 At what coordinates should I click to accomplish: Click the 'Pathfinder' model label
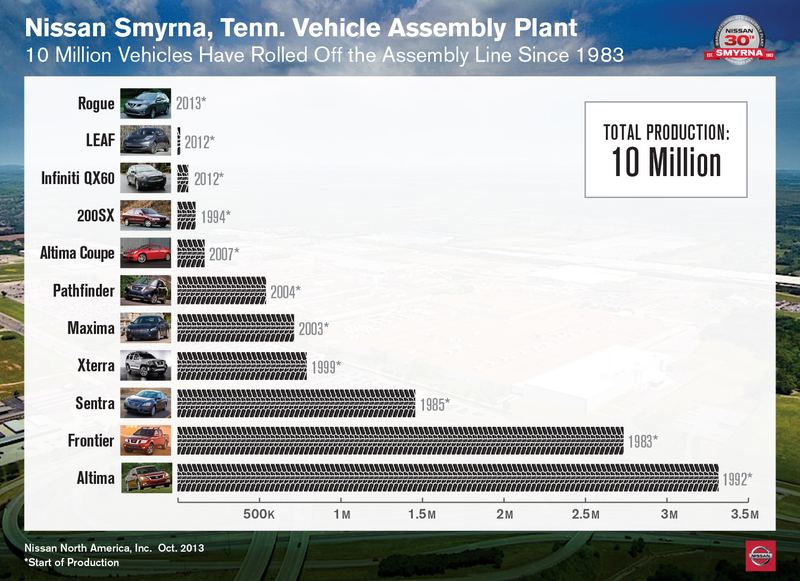84,290
